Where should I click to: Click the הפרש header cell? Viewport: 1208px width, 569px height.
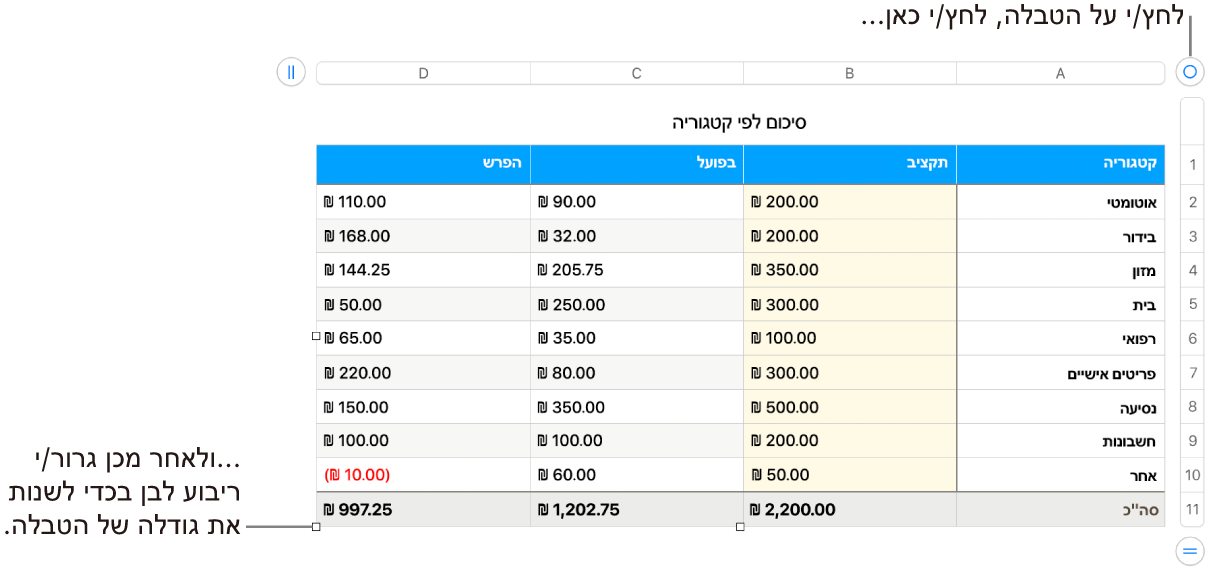click(423, 165)
